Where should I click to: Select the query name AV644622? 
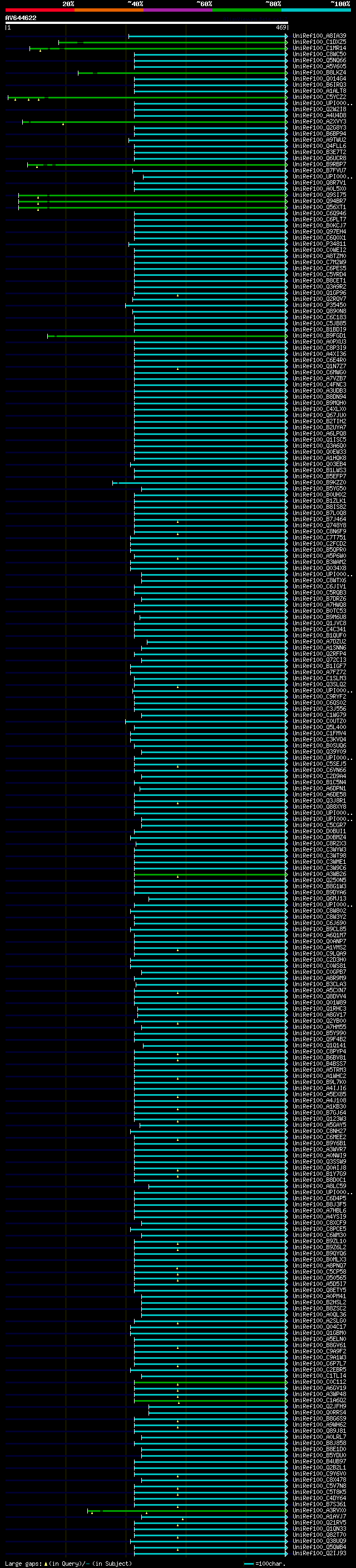click(21, 18)
